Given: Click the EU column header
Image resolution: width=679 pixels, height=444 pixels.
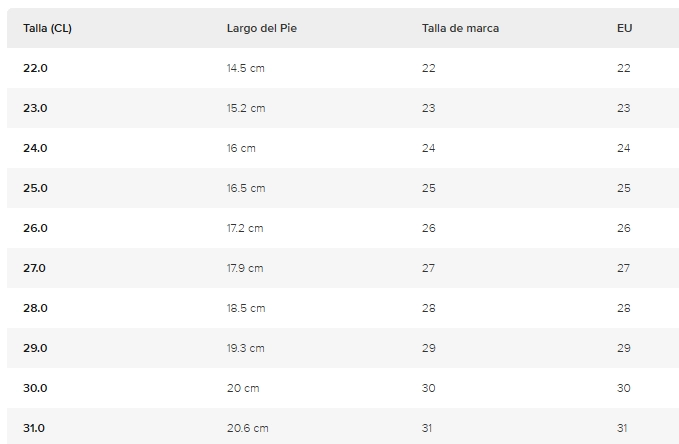Looking at the screenshot, I should pyautogui.click(x=624, y=28).
